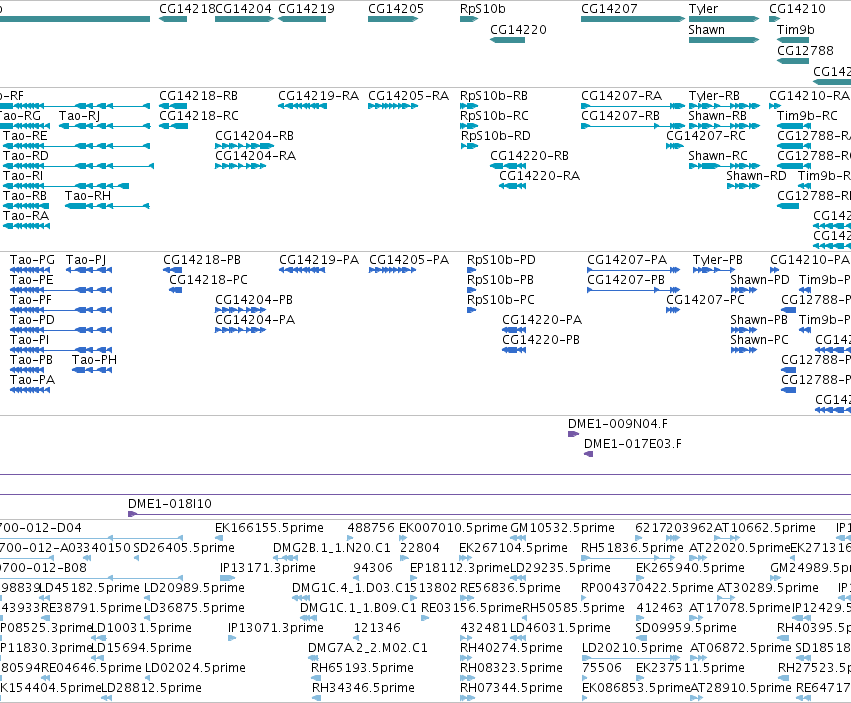Click the CG14207-RC transcript label
Screen dimensions: 851x703
(x=706, y=136)
